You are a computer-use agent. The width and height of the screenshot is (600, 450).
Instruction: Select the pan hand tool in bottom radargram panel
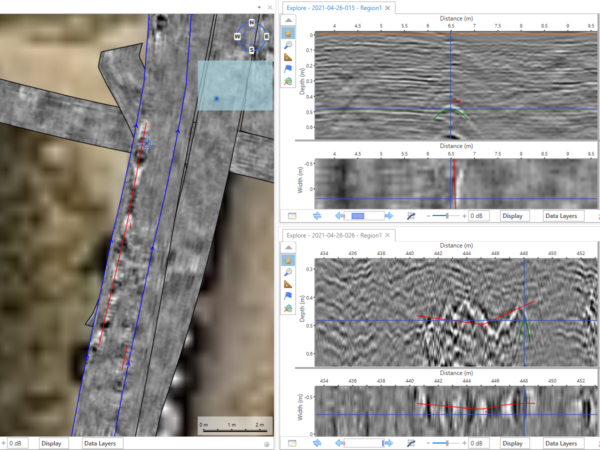288,261
